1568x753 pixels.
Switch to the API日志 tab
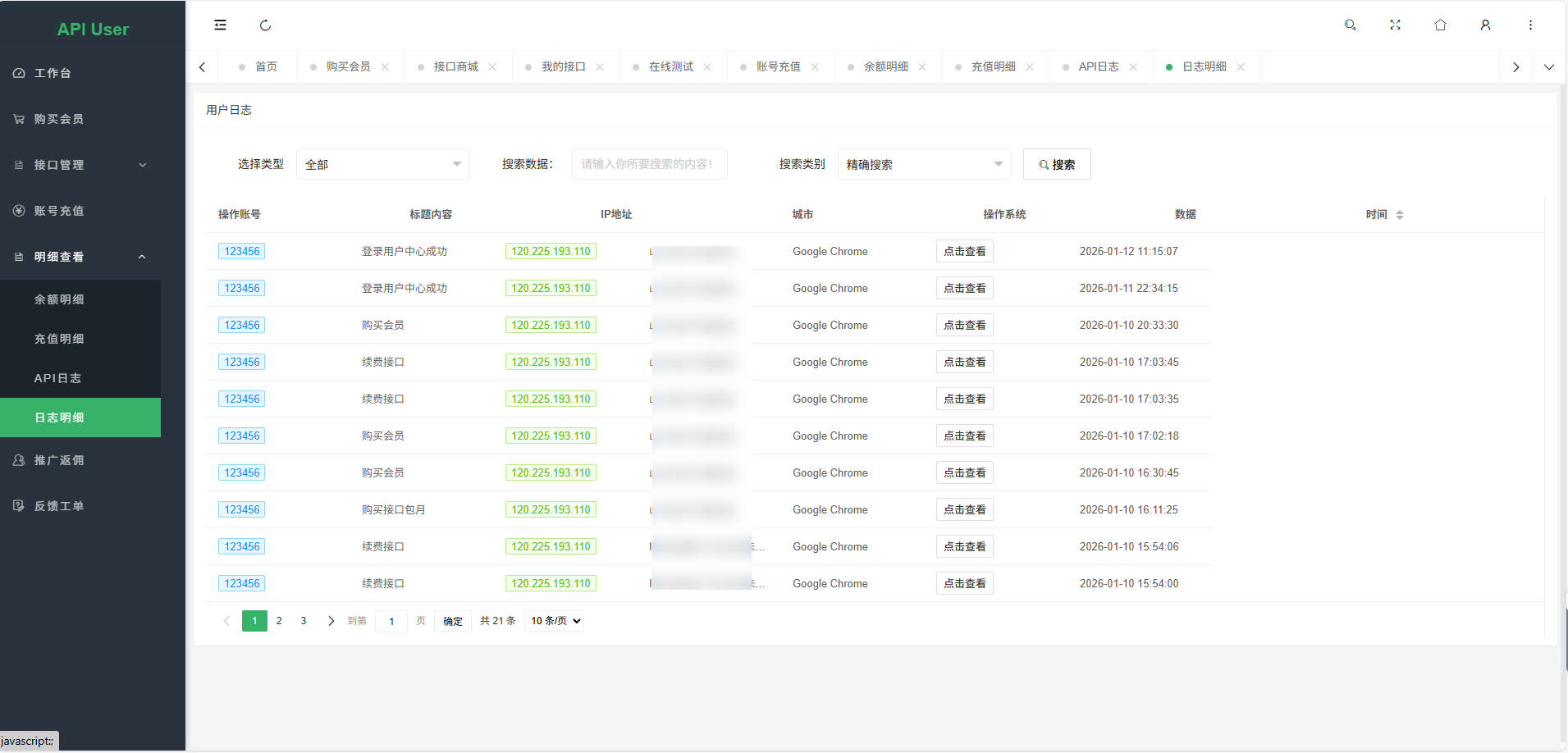1098,67
